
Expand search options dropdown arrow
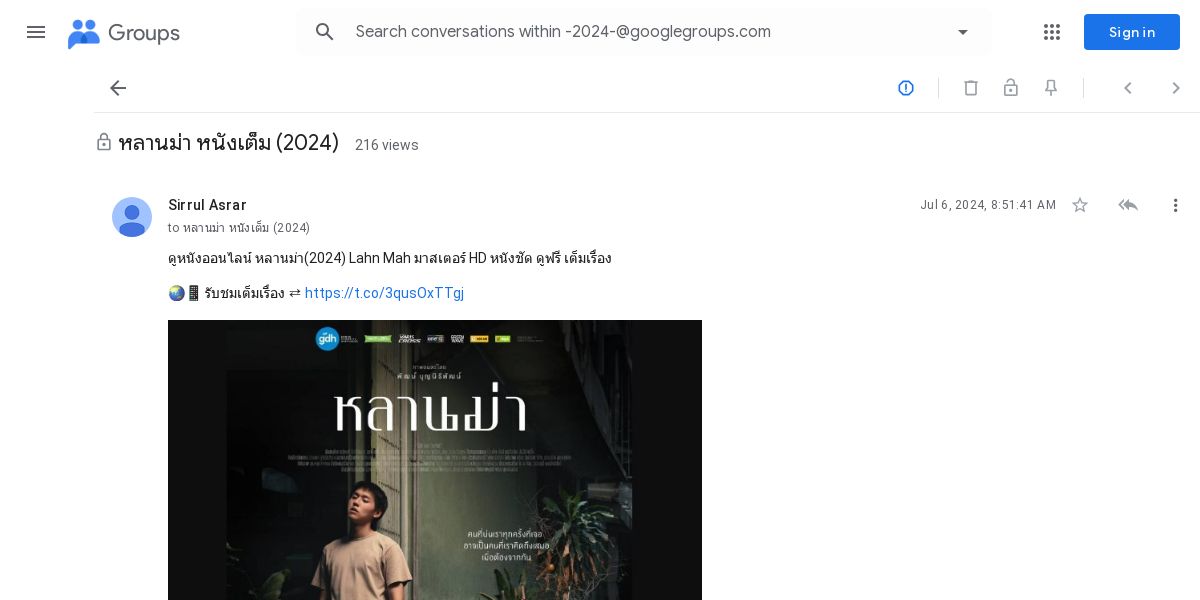[963, 32]
